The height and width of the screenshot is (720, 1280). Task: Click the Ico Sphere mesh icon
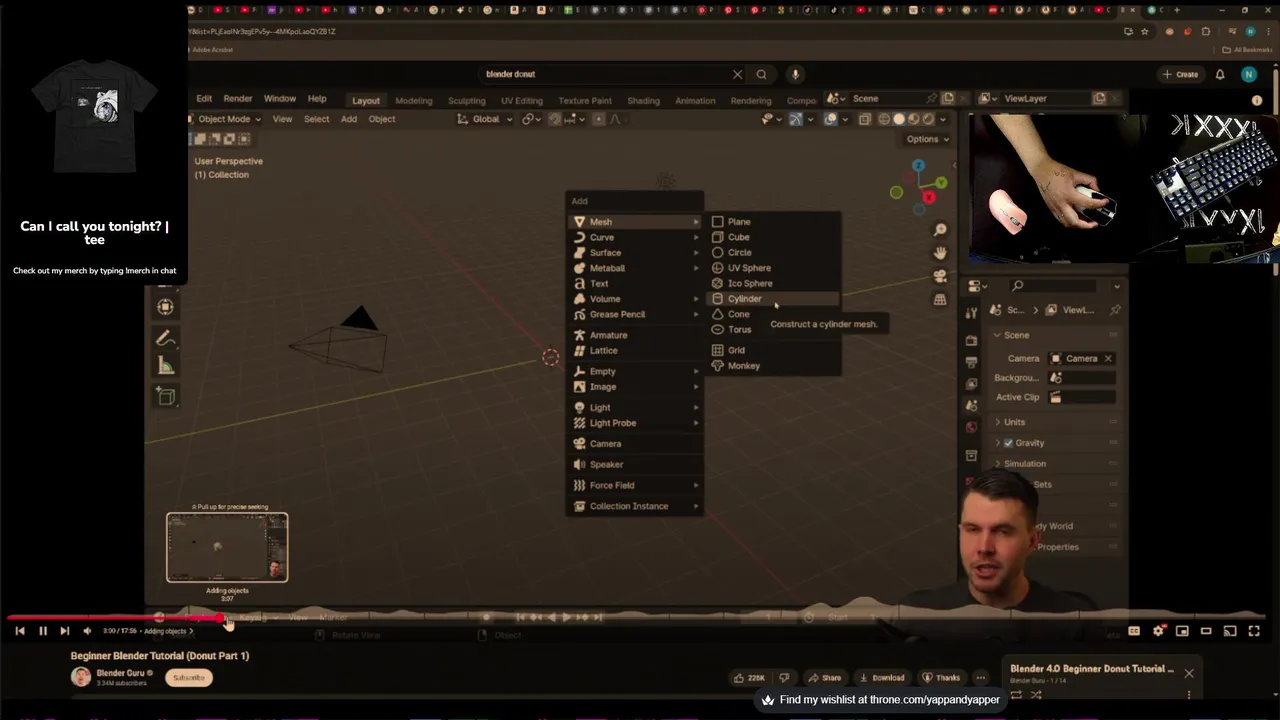pos(717,284)
